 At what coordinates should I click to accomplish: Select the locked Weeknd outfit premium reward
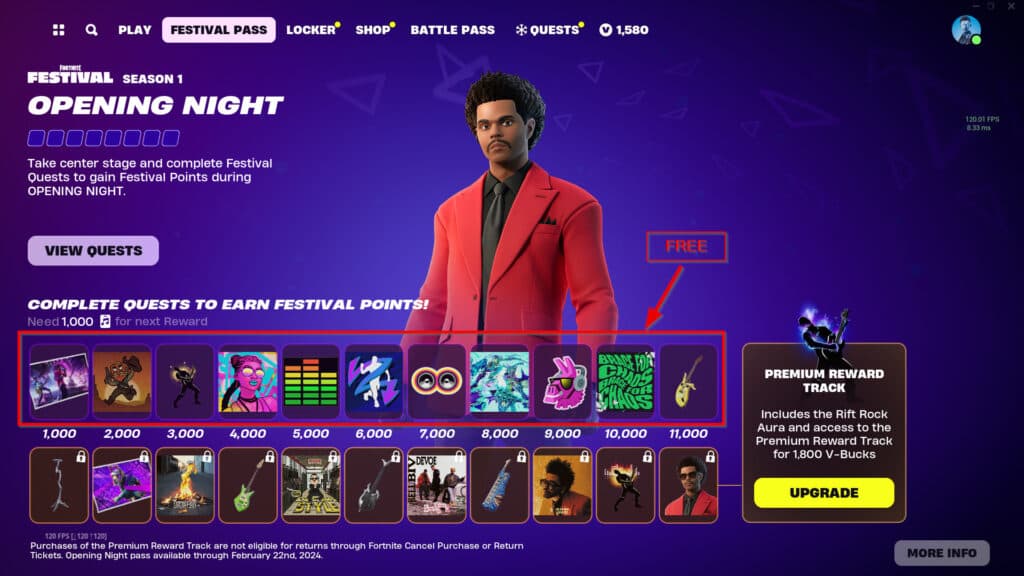coord(688,485)
